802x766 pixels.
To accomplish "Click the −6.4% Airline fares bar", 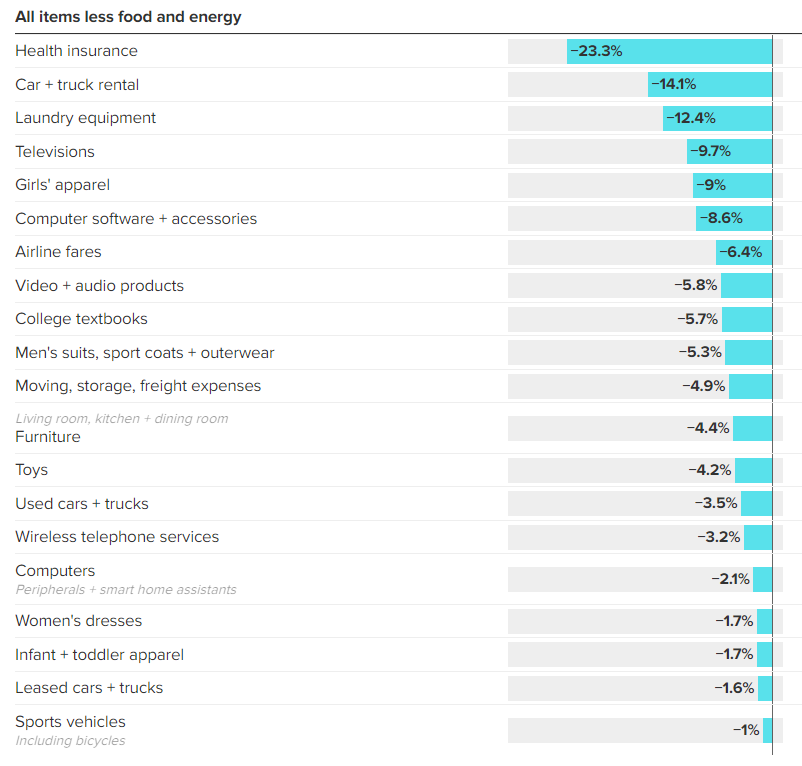I will click(x=743, y=252).
